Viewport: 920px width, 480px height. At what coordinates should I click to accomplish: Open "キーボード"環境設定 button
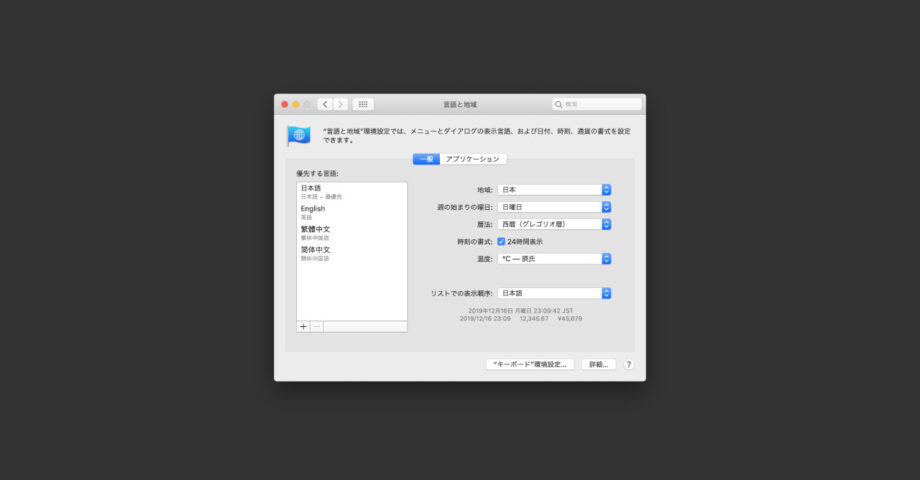point(529,365)
